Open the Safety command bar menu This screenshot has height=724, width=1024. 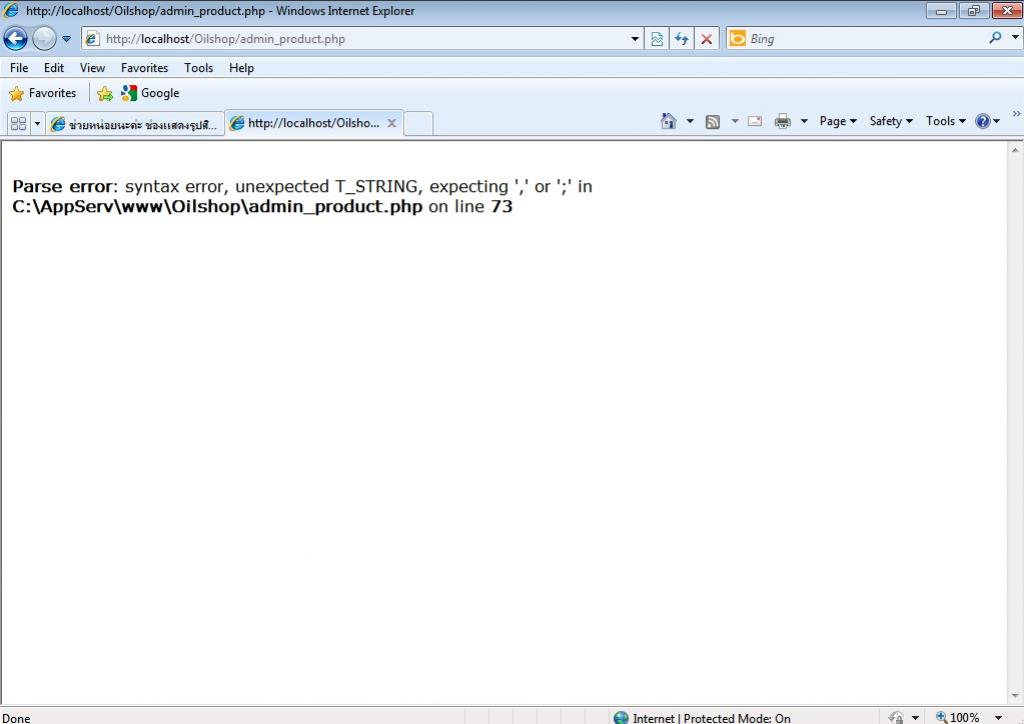click(x=891, y=121)
